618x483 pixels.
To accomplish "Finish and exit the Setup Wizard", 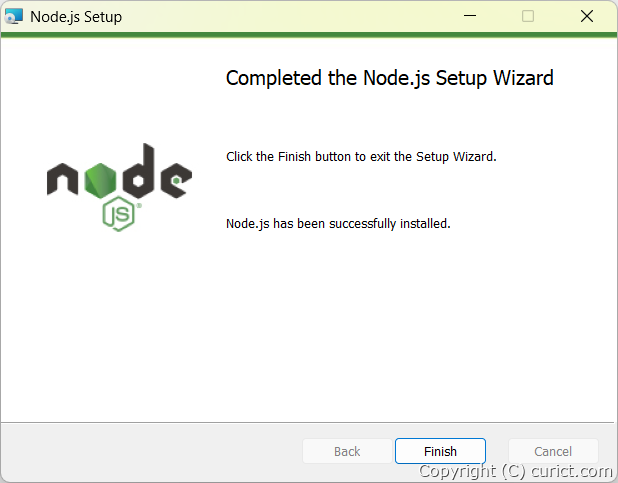I will pos(440,451).
